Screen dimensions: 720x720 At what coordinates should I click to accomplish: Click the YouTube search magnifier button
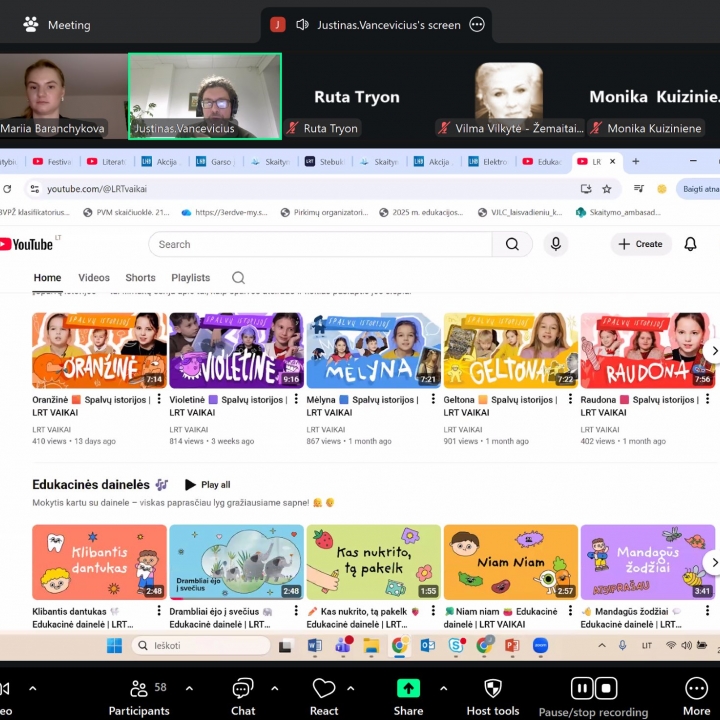point(512,244)
